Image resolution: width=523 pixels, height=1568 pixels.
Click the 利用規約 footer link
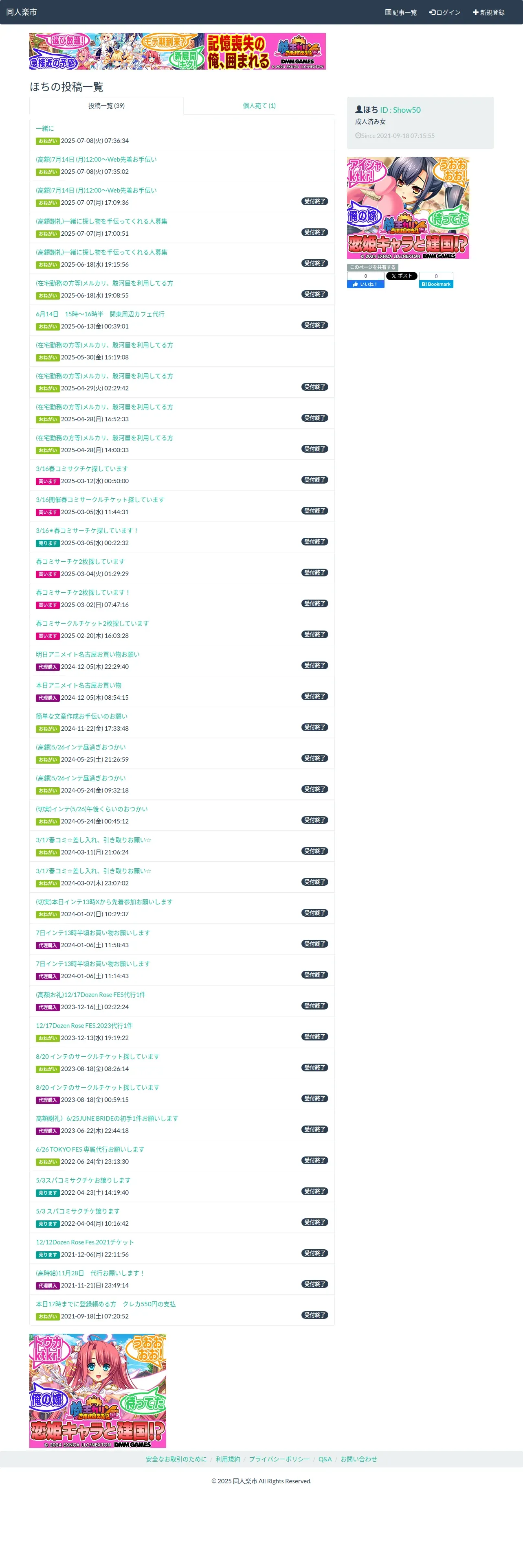[x=228, y=1459]
